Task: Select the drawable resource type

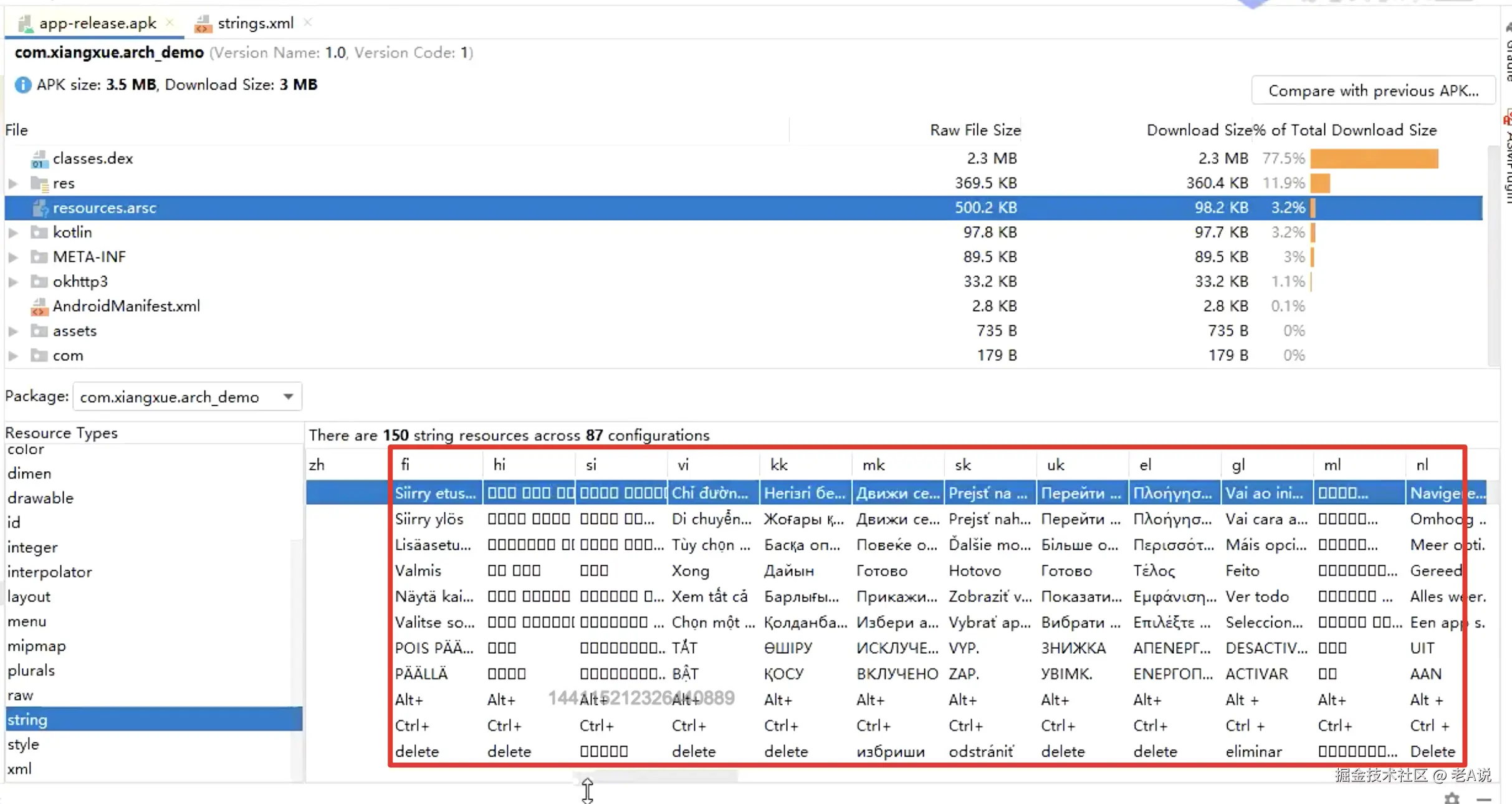Action: click(41, 498)
